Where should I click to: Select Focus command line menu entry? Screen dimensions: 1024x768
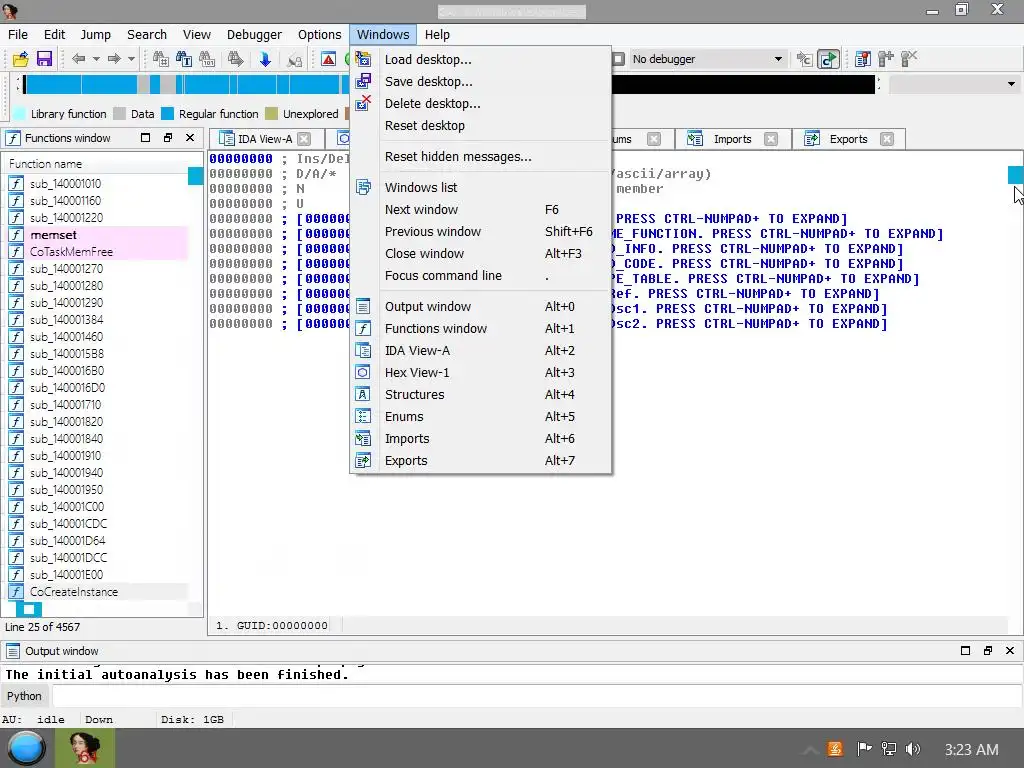pos(481,276)
